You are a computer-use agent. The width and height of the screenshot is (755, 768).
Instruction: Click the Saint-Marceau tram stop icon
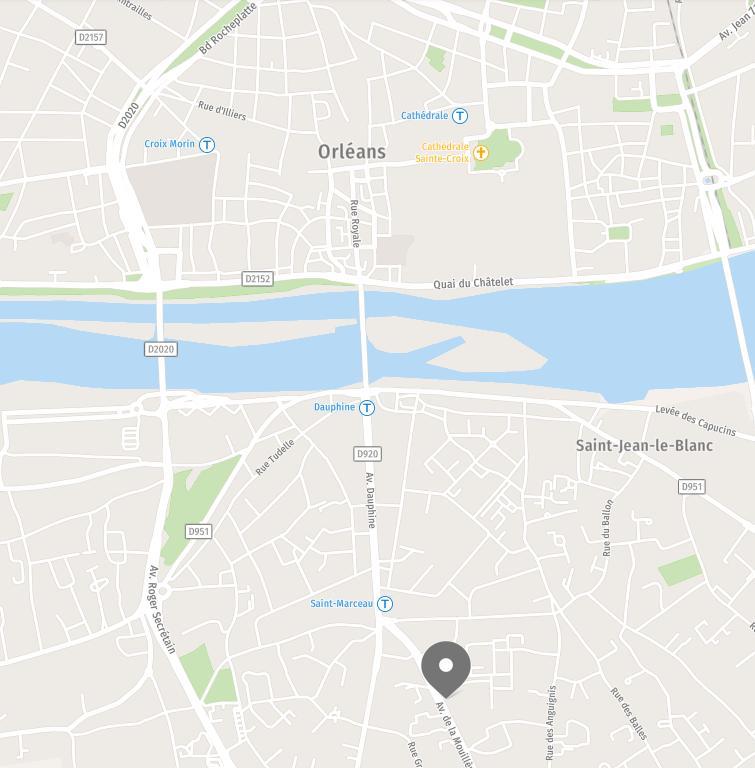[385, 604]
